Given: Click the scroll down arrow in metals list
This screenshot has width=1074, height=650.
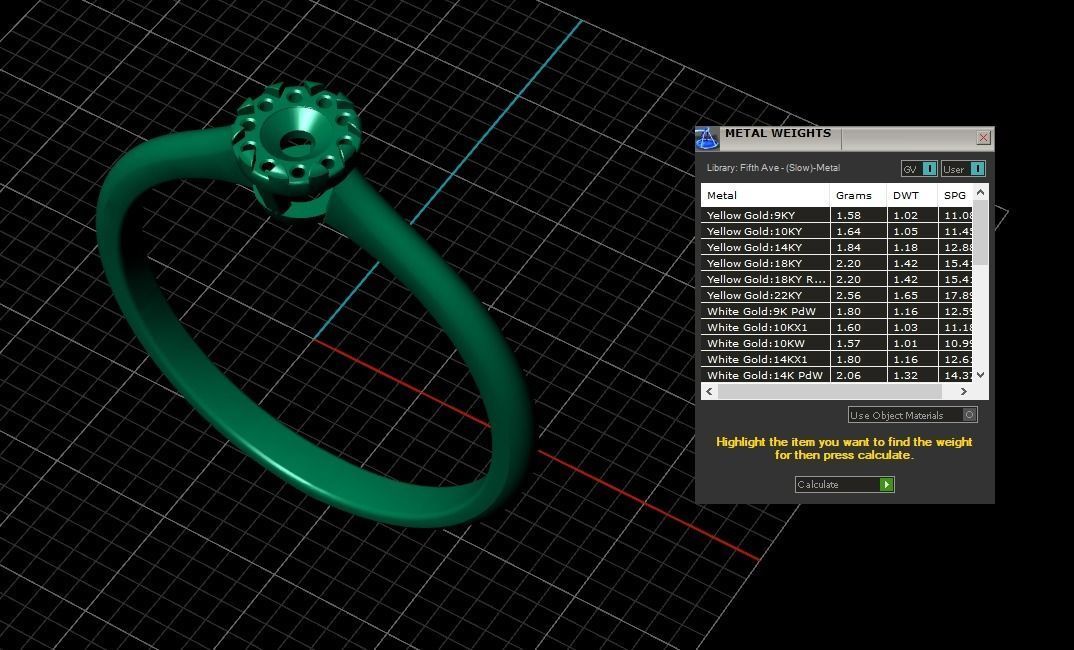Looking at the screenshot, I should tap(981, 375).
